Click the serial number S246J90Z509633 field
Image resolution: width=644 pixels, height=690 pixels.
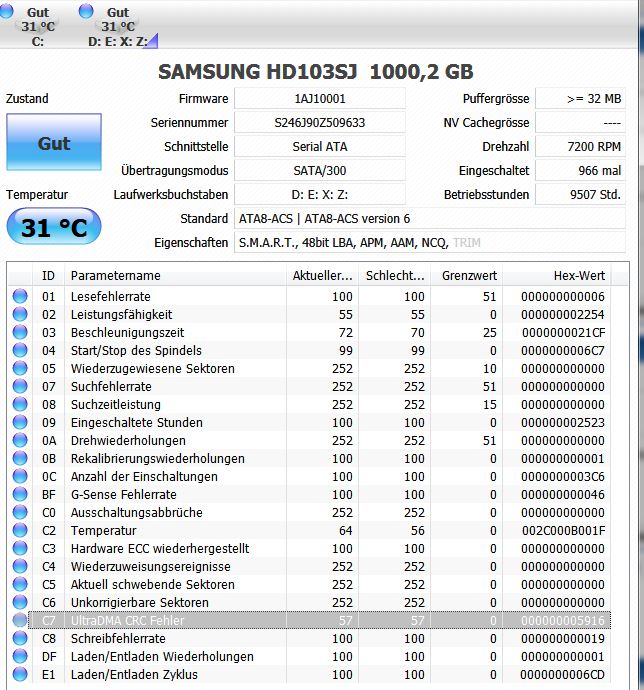(320, 122)
